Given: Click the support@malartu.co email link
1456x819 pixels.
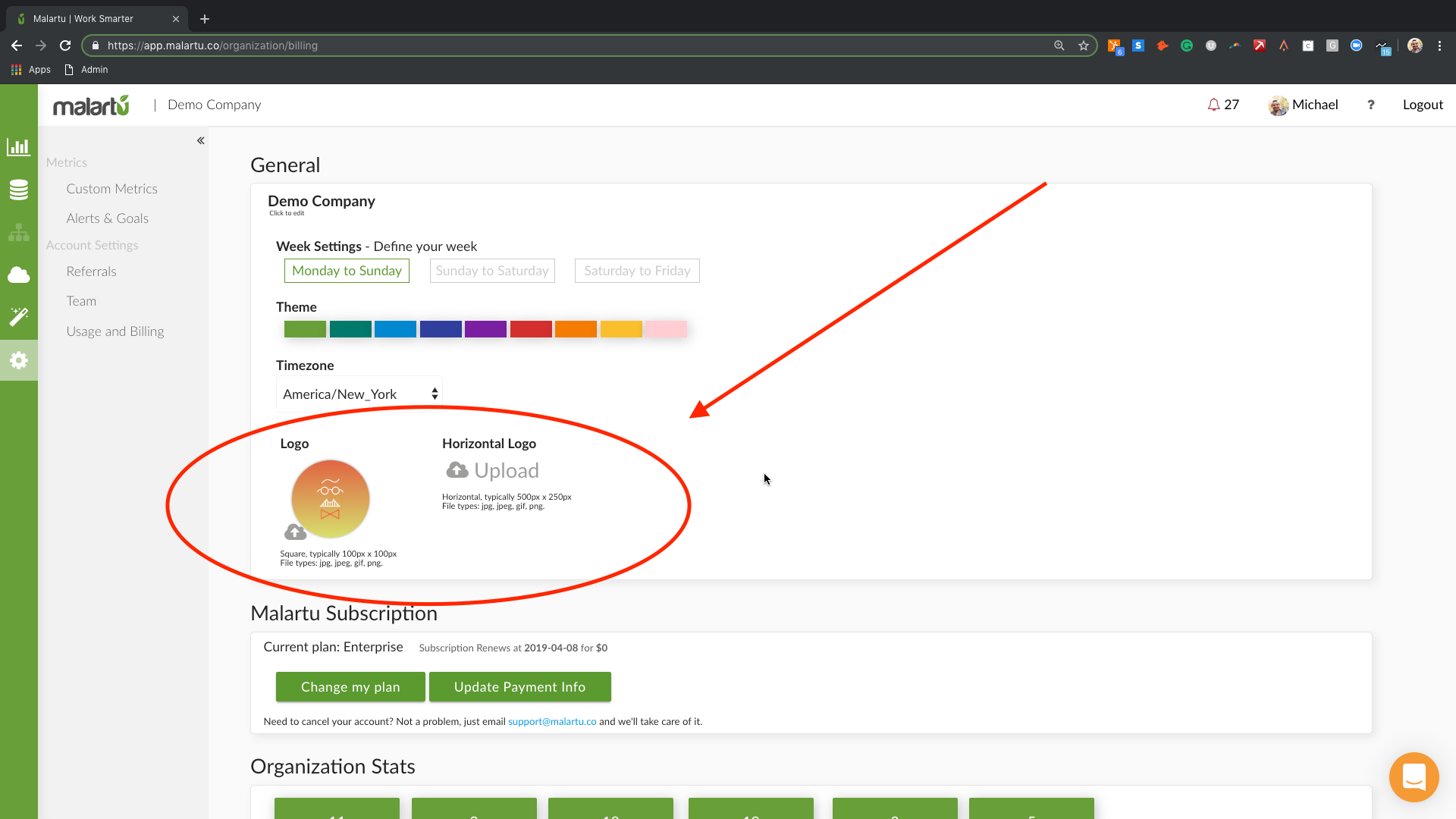Looking at the screenshot, I should [x=552, y=722].
